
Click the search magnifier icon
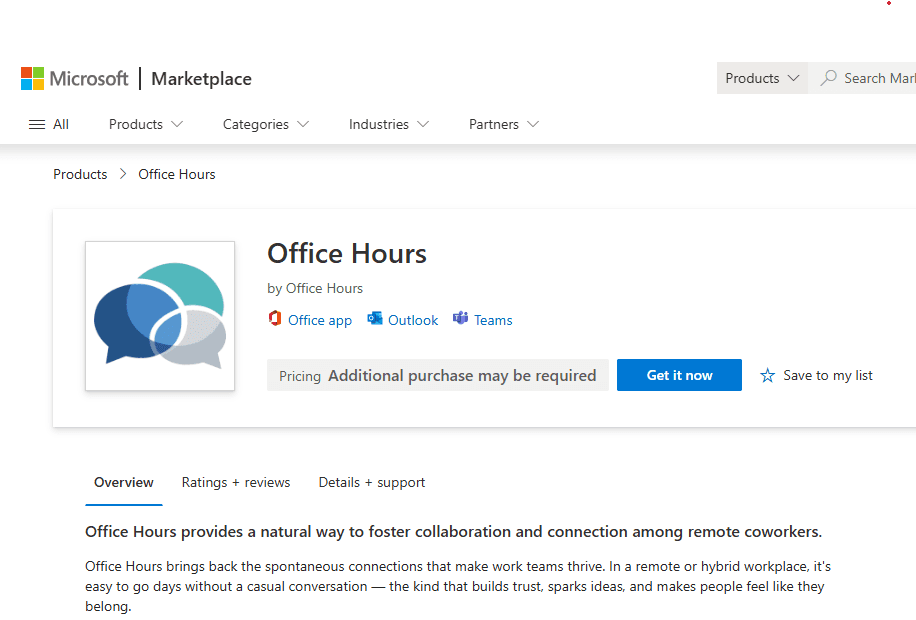[828, 78]
